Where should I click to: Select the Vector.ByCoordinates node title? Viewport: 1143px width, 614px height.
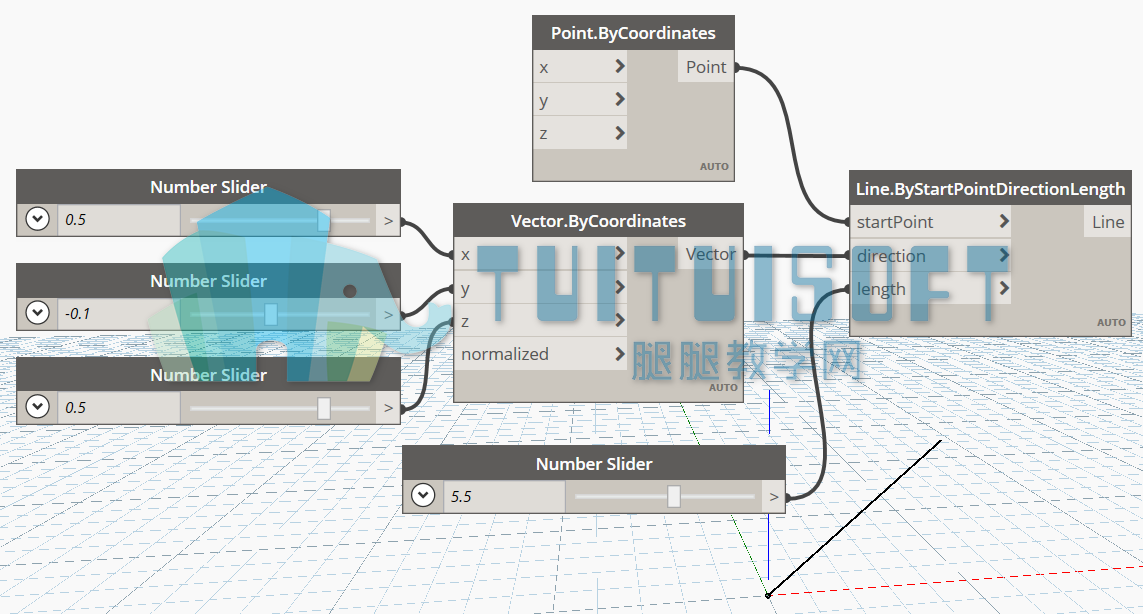tap(598, 221)
